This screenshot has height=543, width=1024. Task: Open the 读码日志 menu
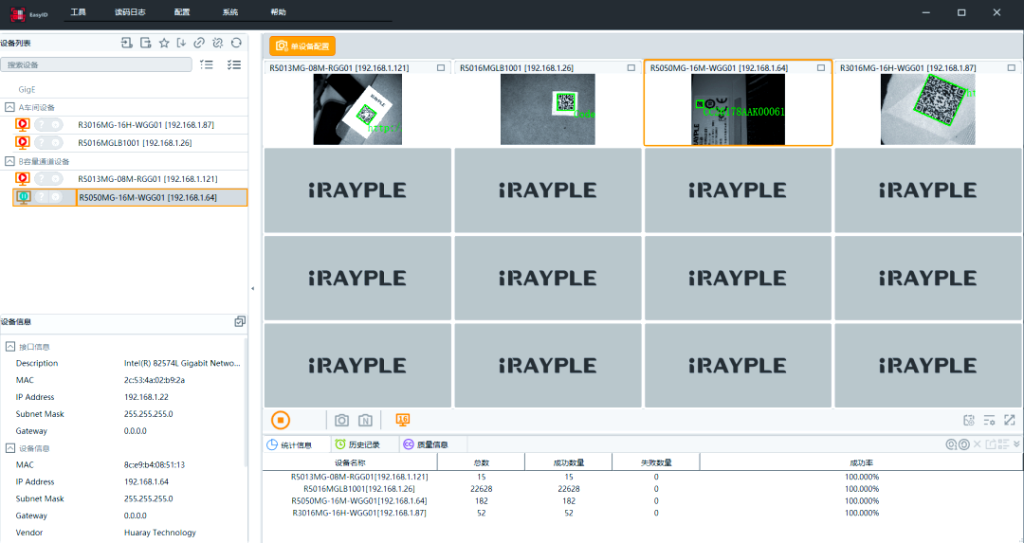(x=130, y=12)
